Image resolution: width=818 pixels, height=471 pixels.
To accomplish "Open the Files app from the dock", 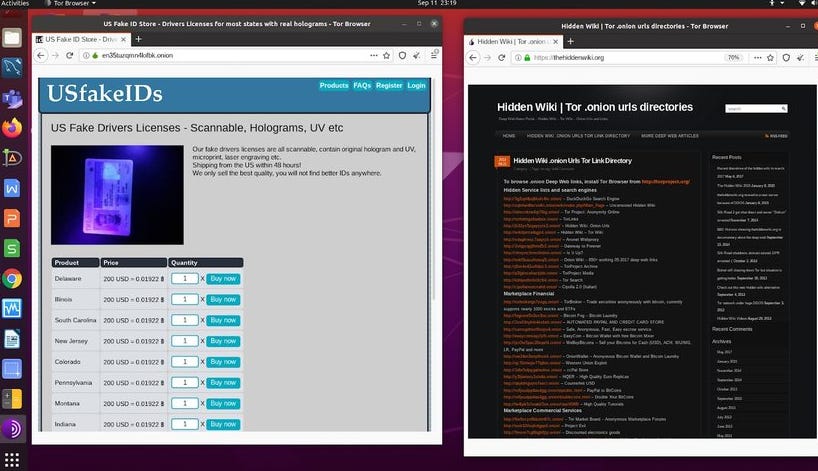I will click(11, 38).
